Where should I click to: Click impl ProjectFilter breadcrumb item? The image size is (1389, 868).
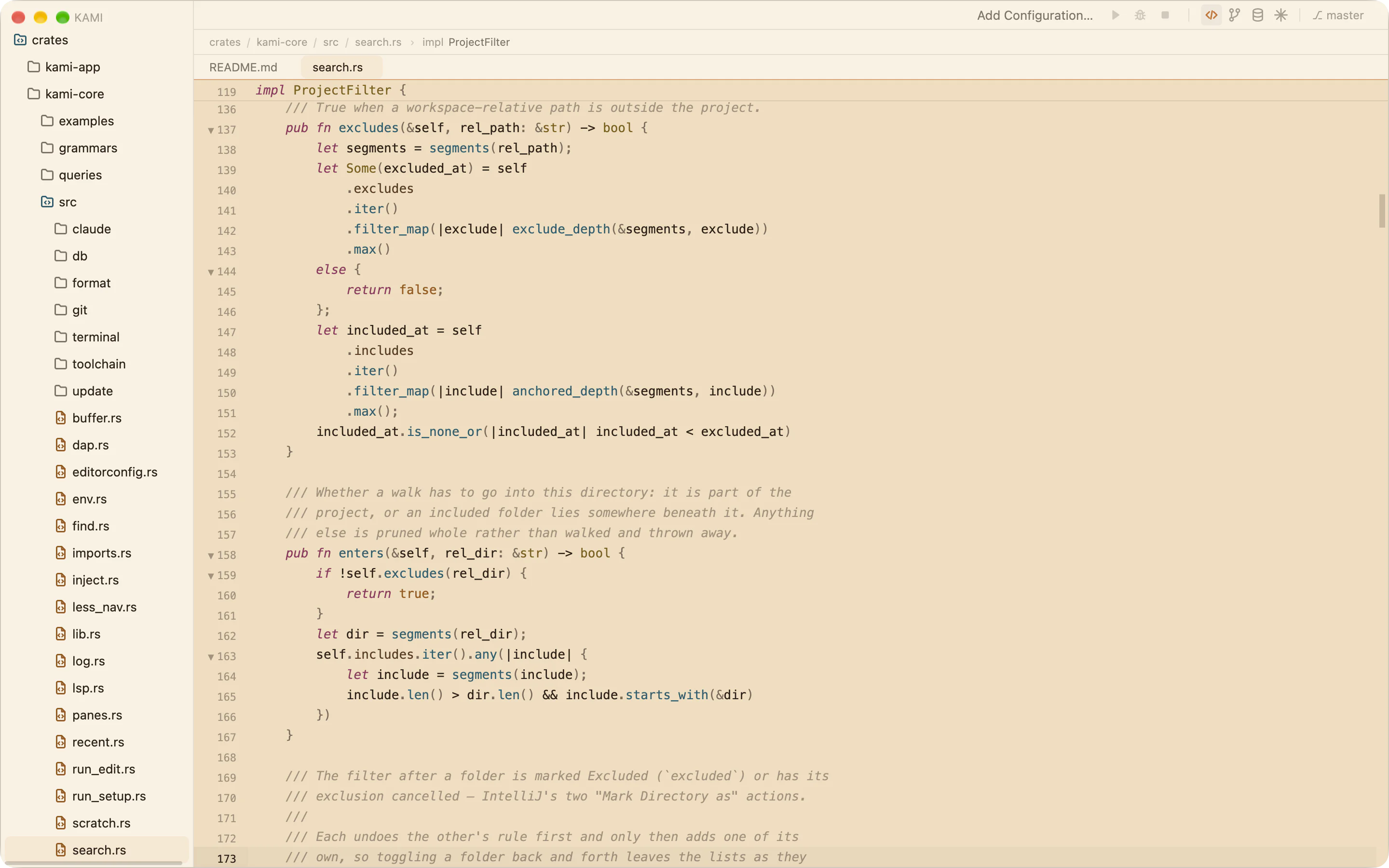point(465,42)
